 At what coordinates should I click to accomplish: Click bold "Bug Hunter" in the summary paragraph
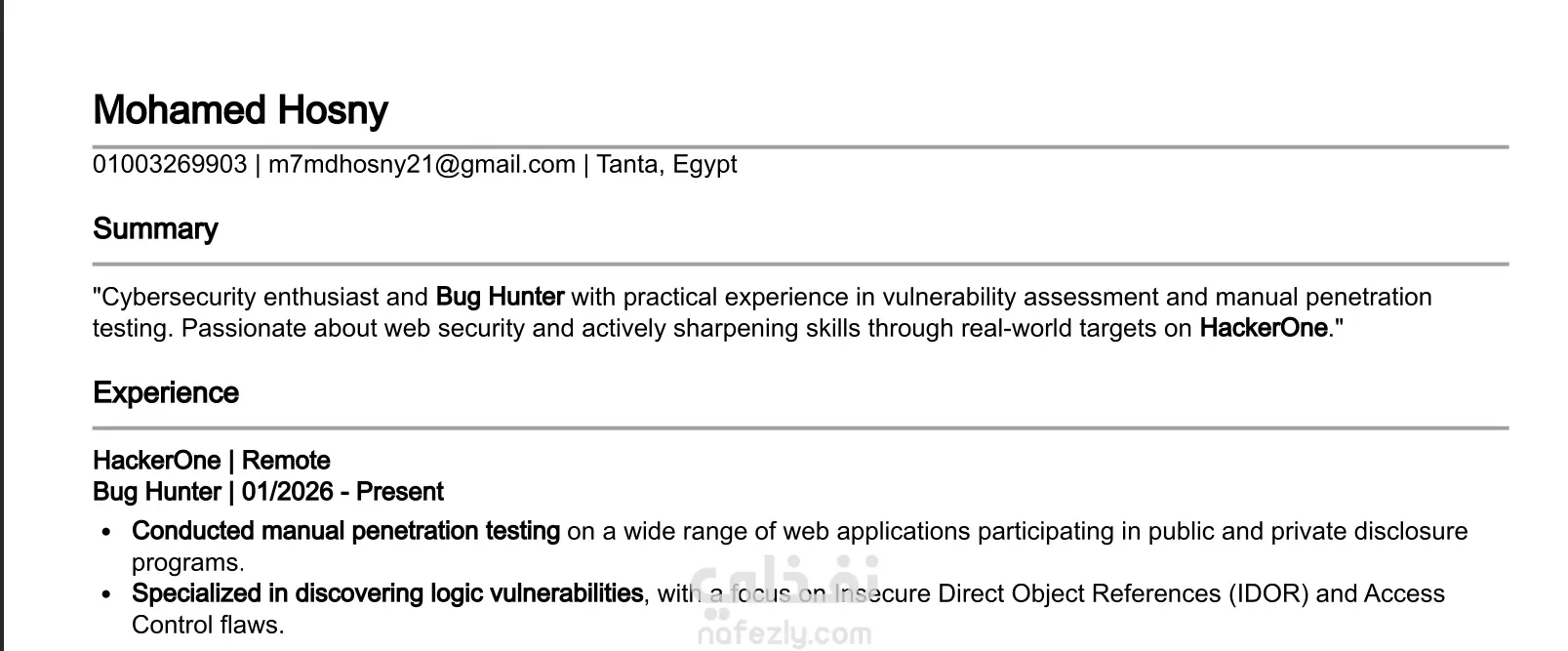pos(500,297)
